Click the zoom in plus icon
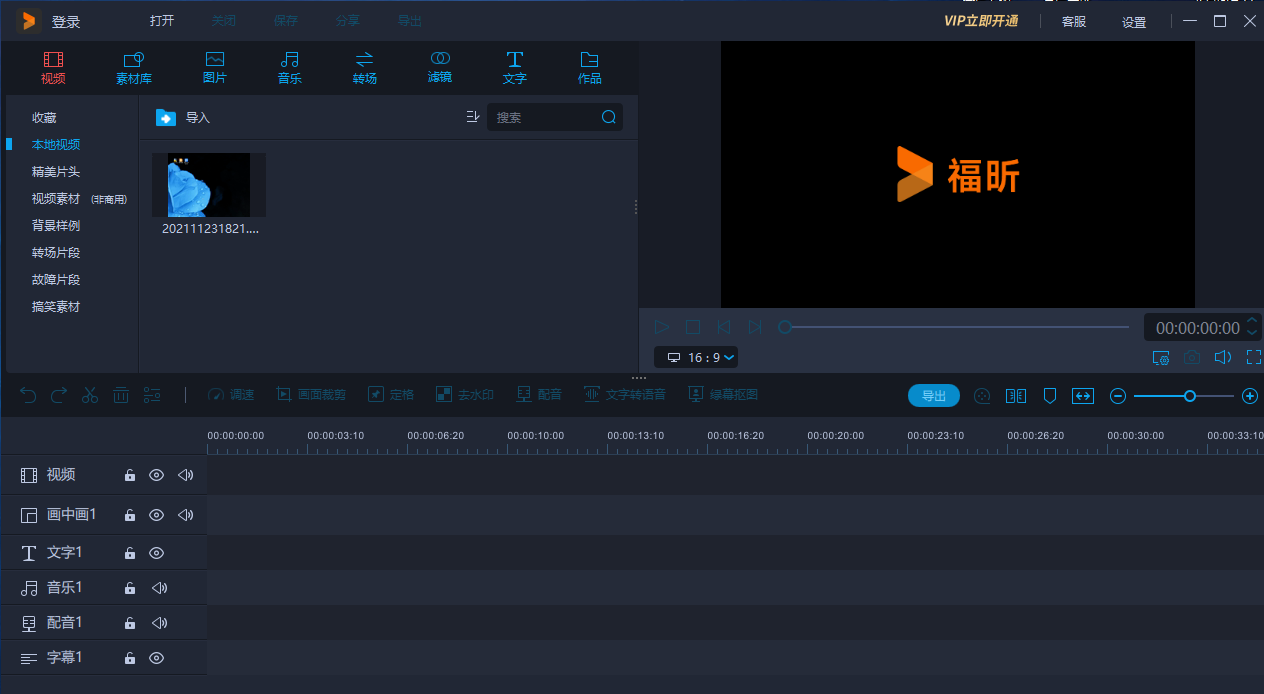 [x=1249, y=396]
